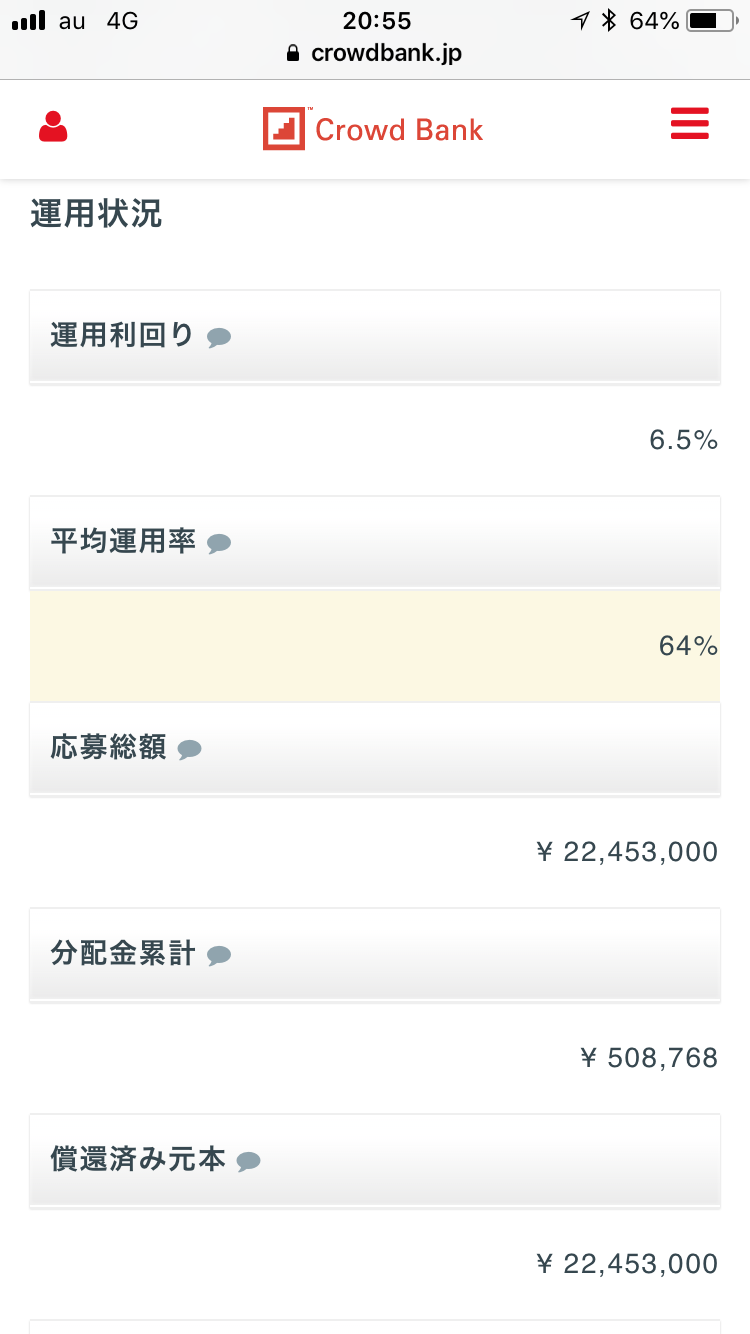
Task: Tap the 運用状況 section heading
Action: pos(96,214)
